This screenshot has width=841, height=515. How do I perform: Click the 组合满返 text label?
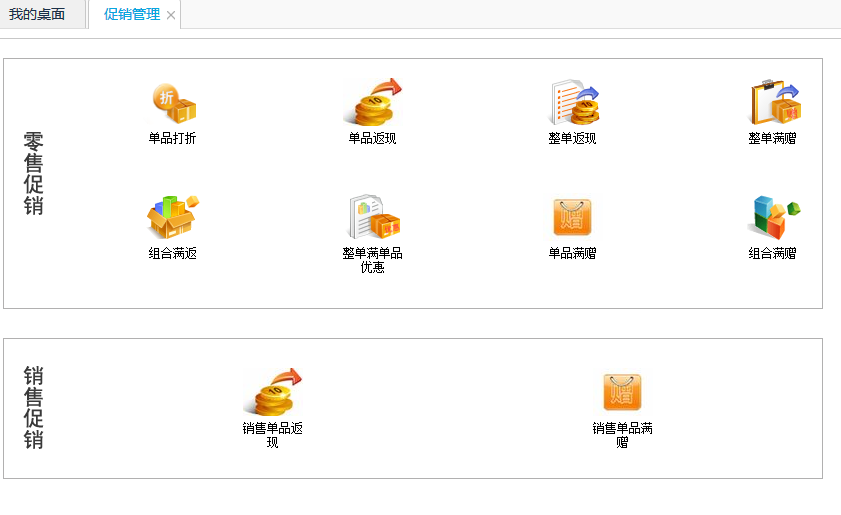pyautogui.click(x=173, y=254)
